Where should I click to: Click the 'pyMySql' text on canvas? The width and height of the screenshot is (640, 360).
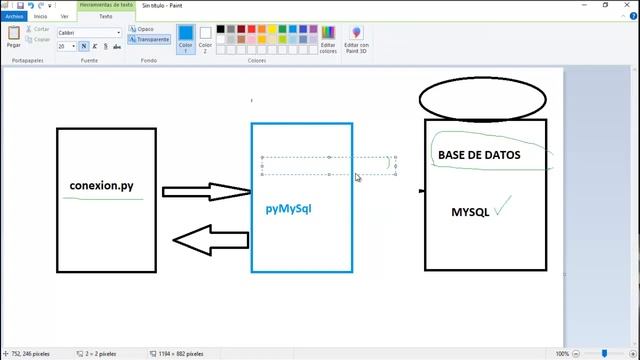[x=289, y=209]
